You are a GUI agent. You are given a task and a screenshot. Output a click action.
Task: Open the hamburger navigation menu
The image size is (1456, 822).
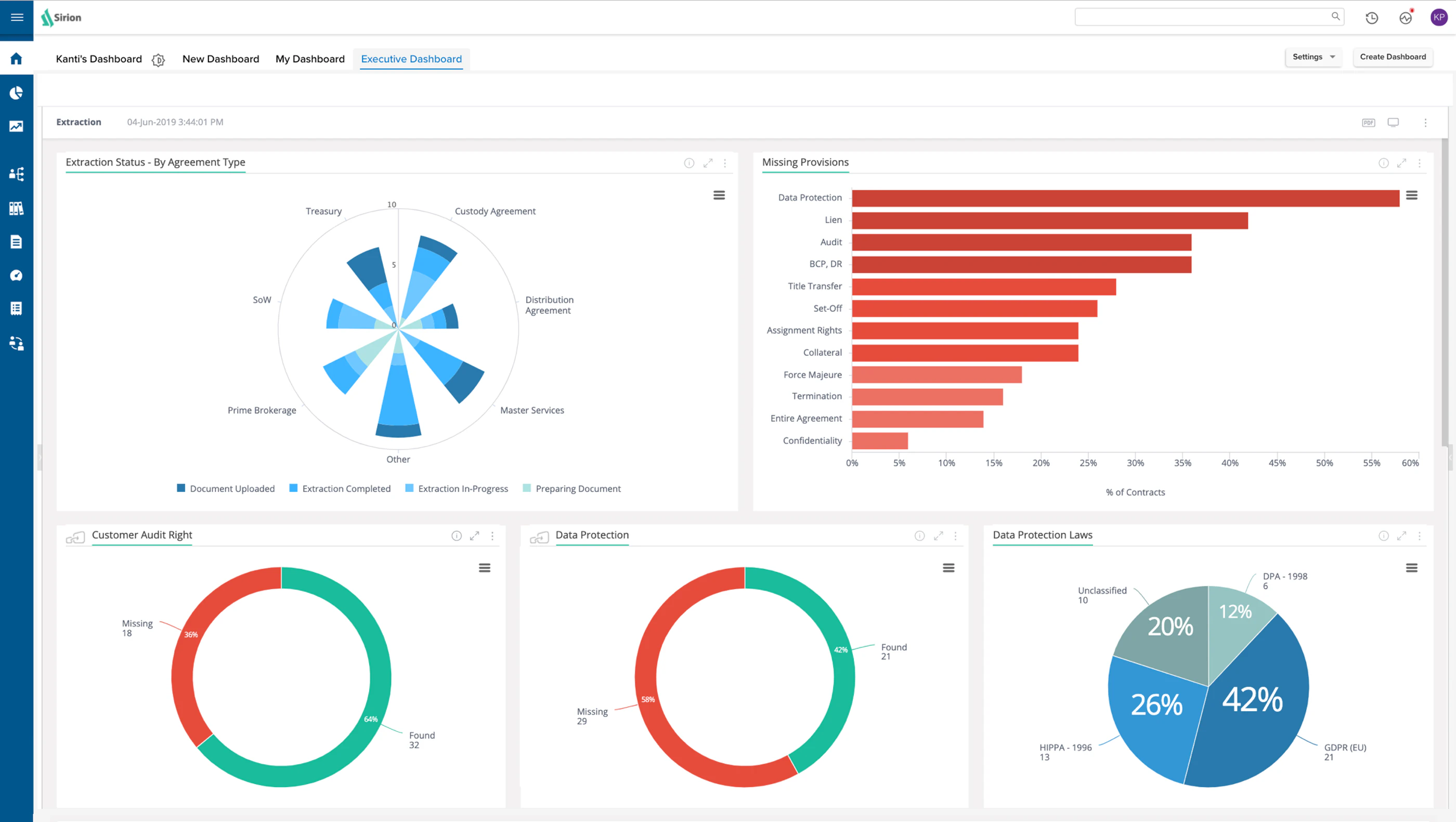coord(17,18)
